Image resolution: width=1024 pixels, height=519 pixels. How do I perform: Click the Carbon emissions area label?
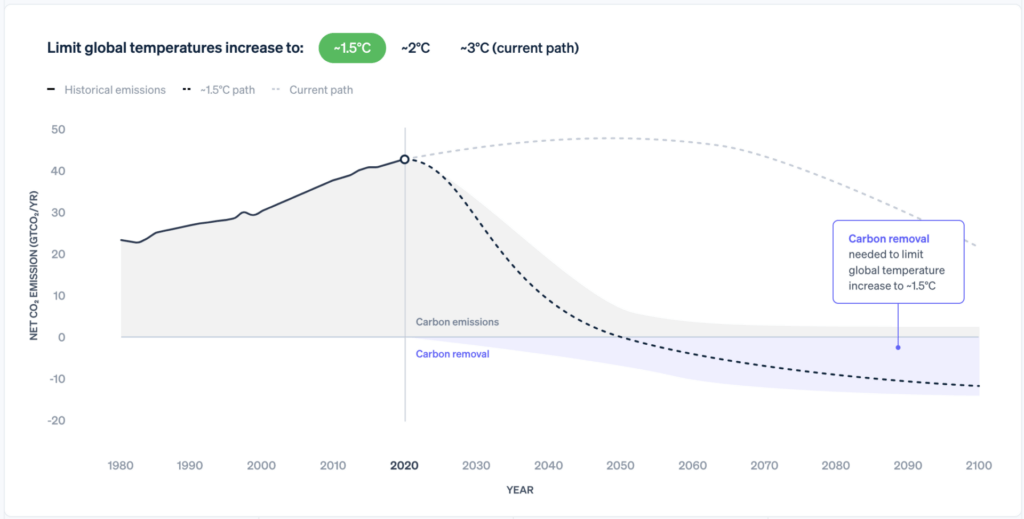click(457, 322)
